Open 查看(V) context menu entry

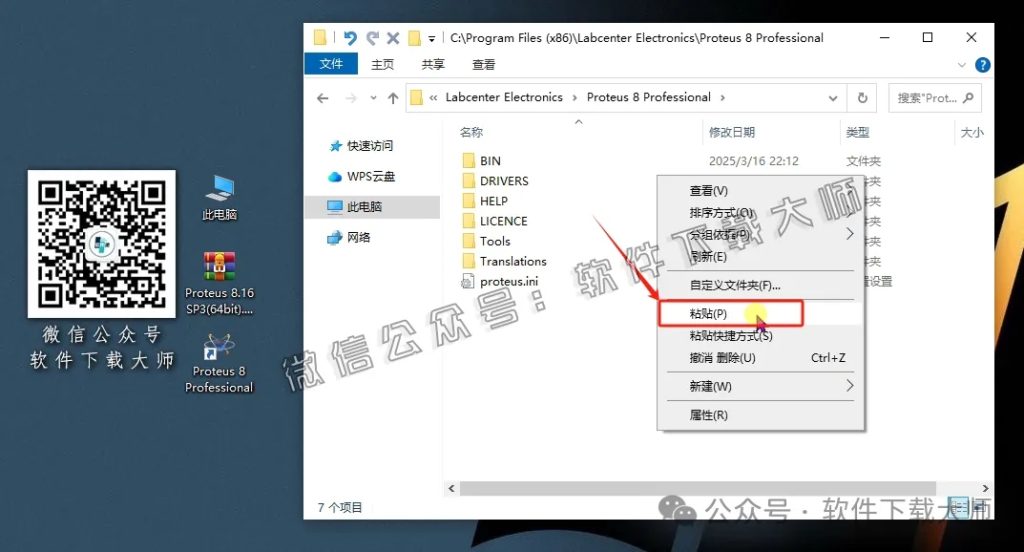point(760,191)
